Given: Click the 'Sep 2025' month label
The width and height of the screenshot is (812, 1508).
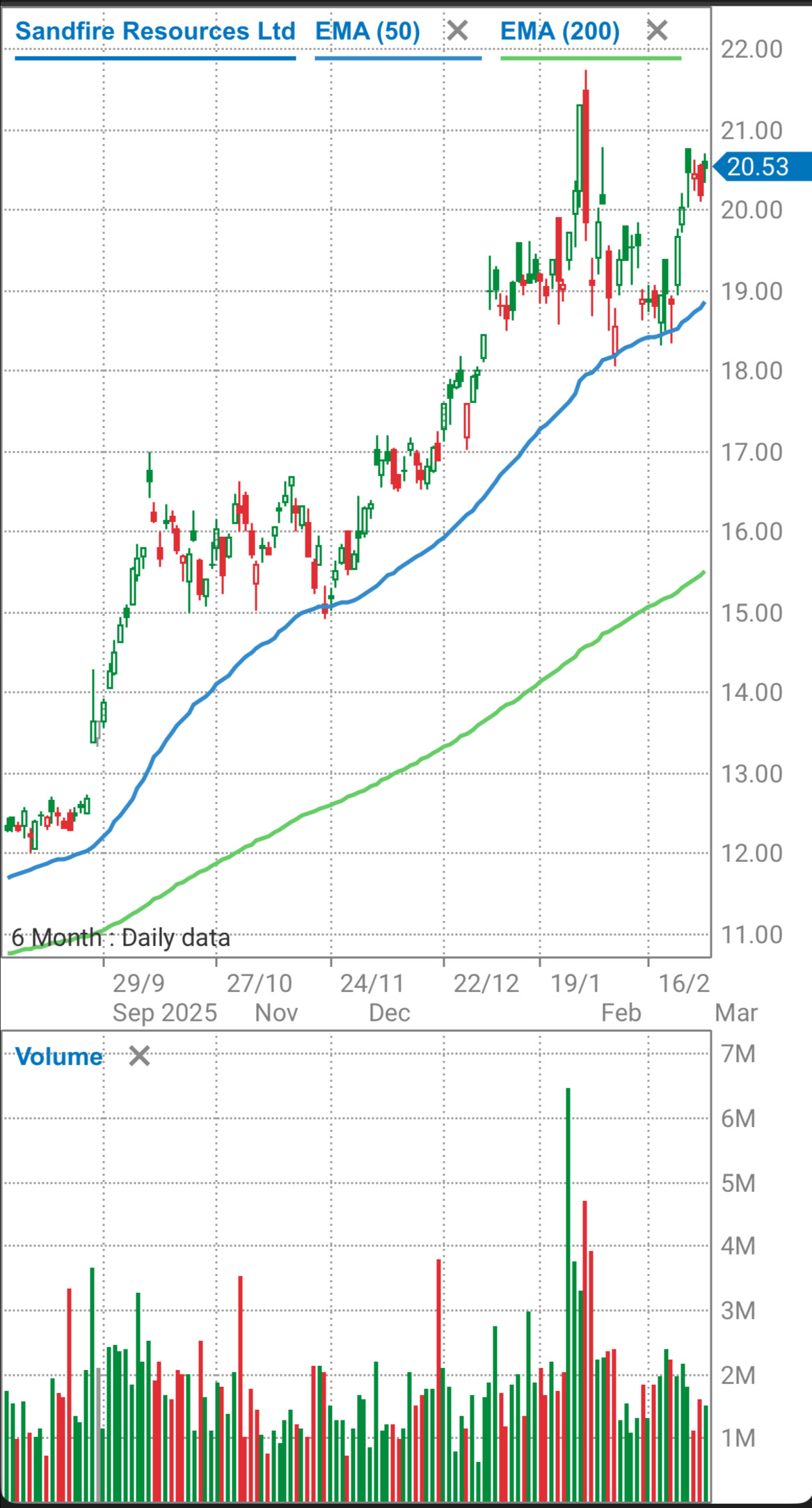Looking at the screenshot, I should tap(165, 1012).
